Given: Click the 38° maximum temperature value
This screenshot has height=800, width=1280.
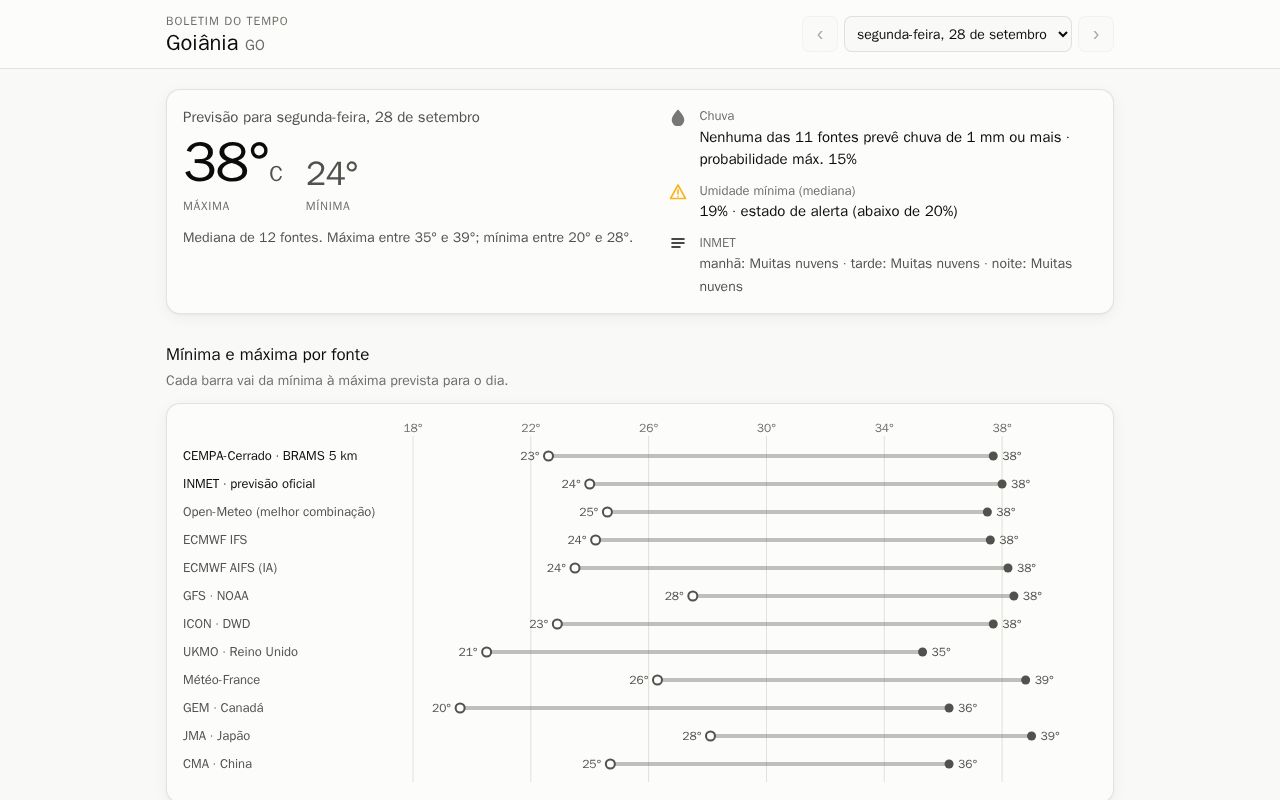Looking at the screenshot, I should coord(226,163).
